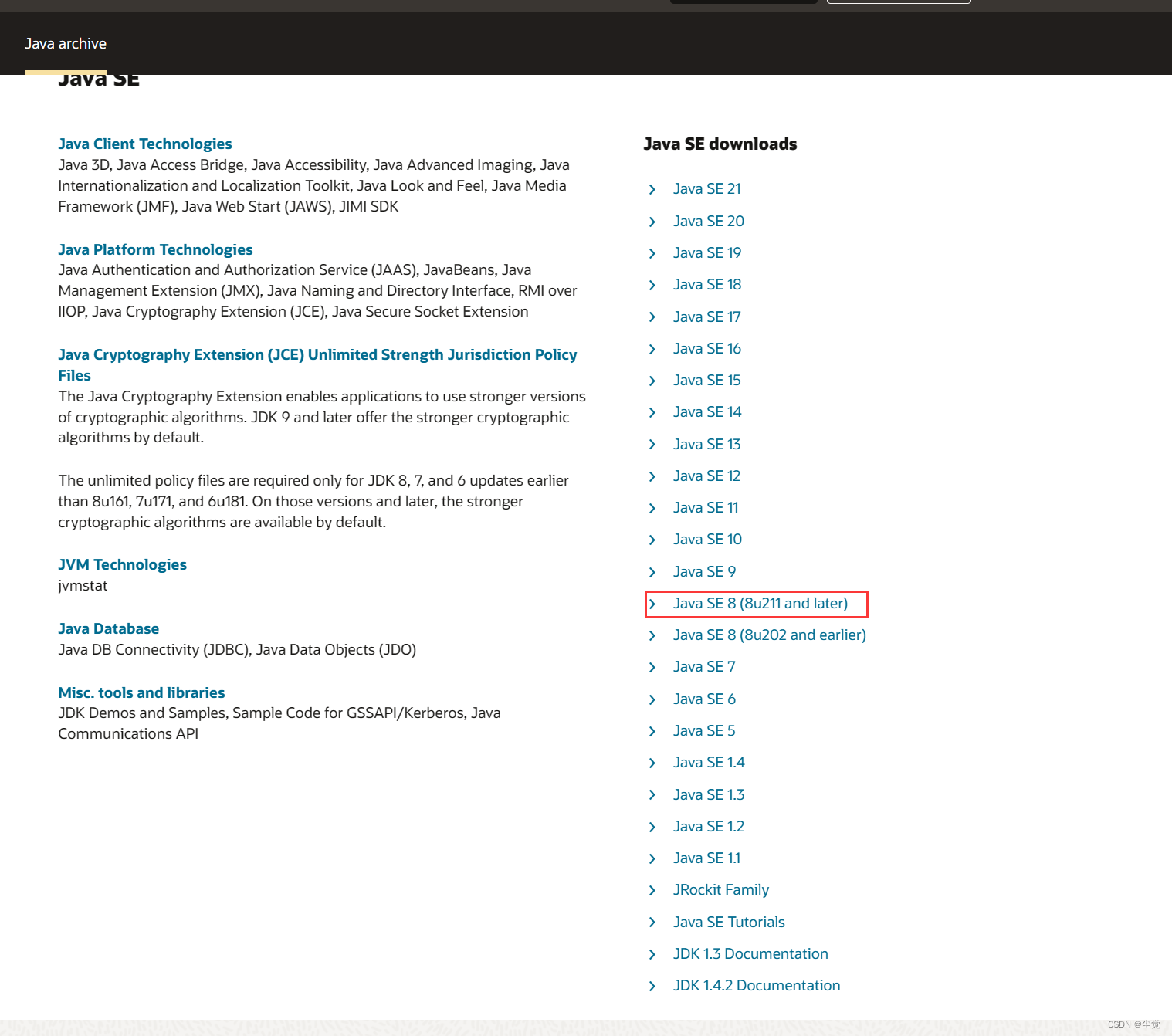
Task: Open Java SE 12 downloads link
Action: 707,476
